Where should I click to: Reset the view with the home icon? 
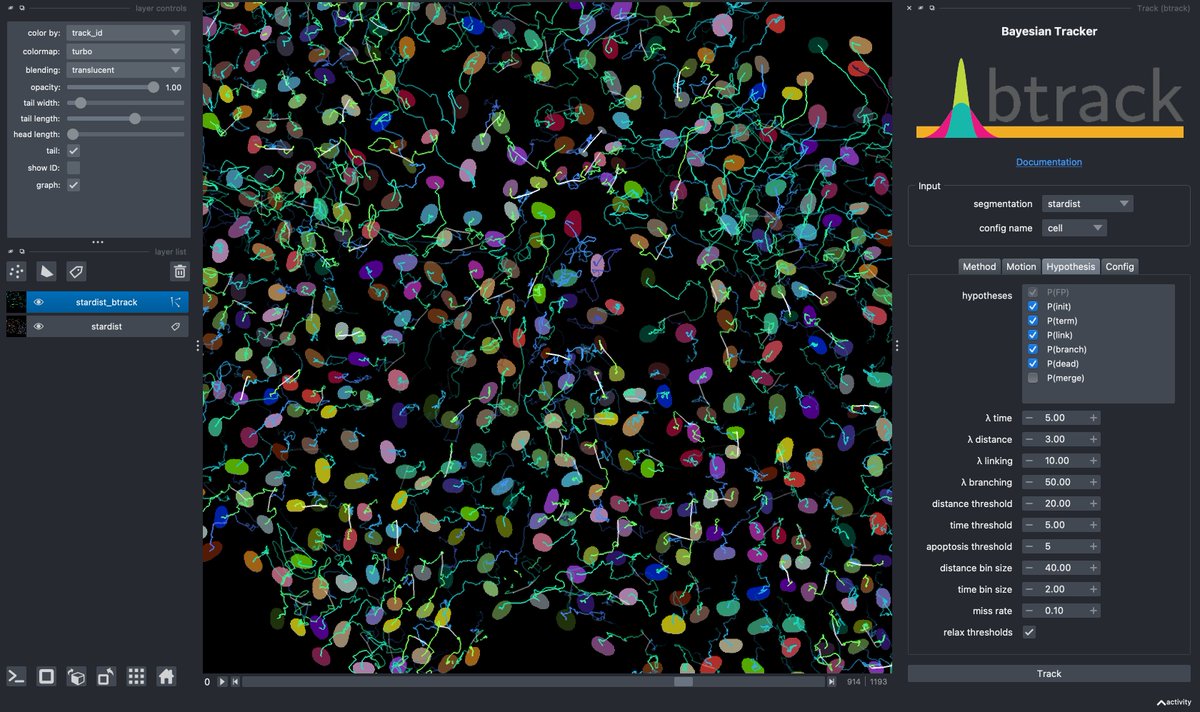click(165, 676)
